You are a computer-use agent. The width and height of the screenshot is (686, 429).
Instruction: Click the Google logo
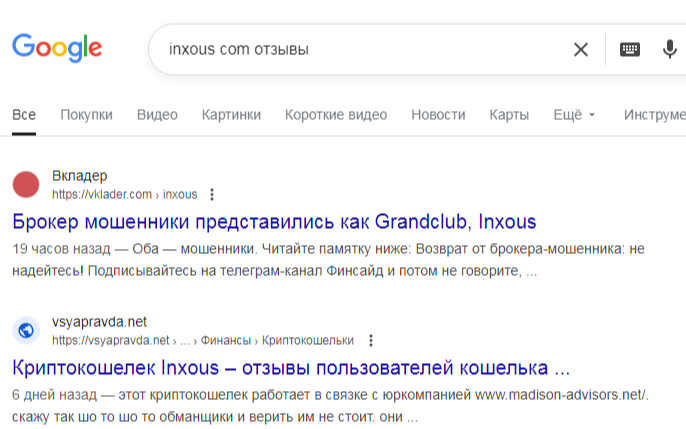(x=57, y=48)
